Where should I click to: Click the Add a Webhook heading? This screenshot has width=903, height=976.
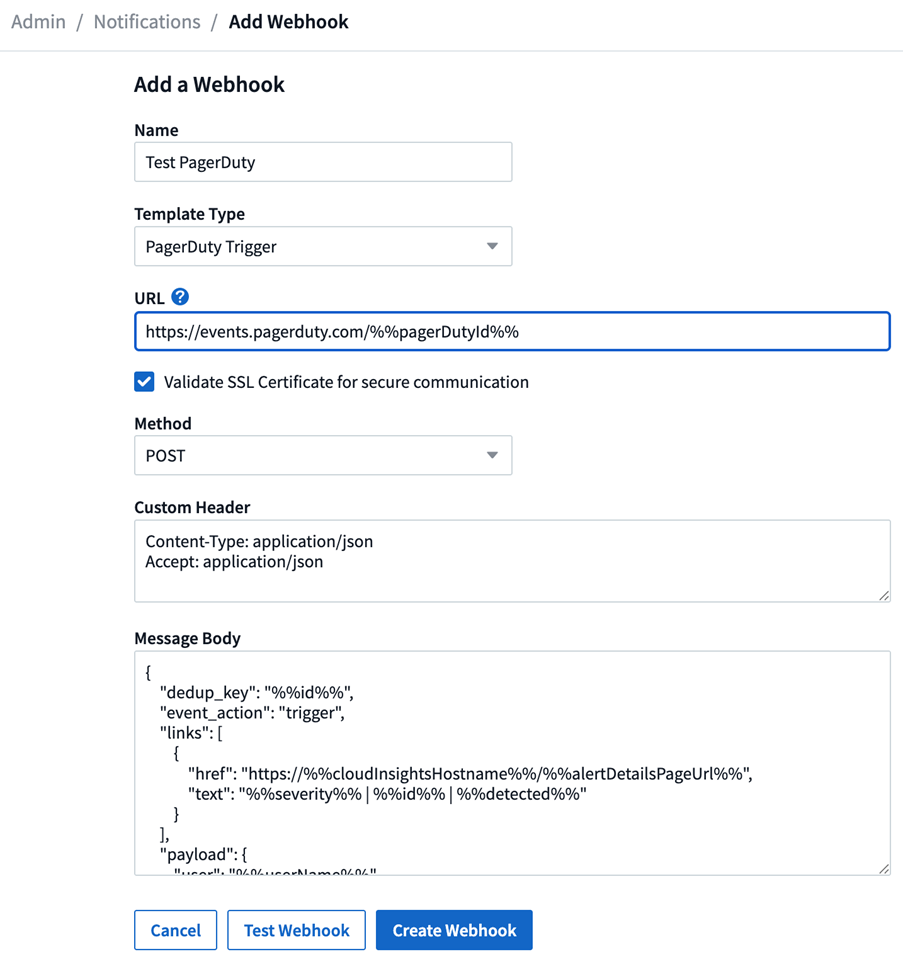(x=210, y=85)
